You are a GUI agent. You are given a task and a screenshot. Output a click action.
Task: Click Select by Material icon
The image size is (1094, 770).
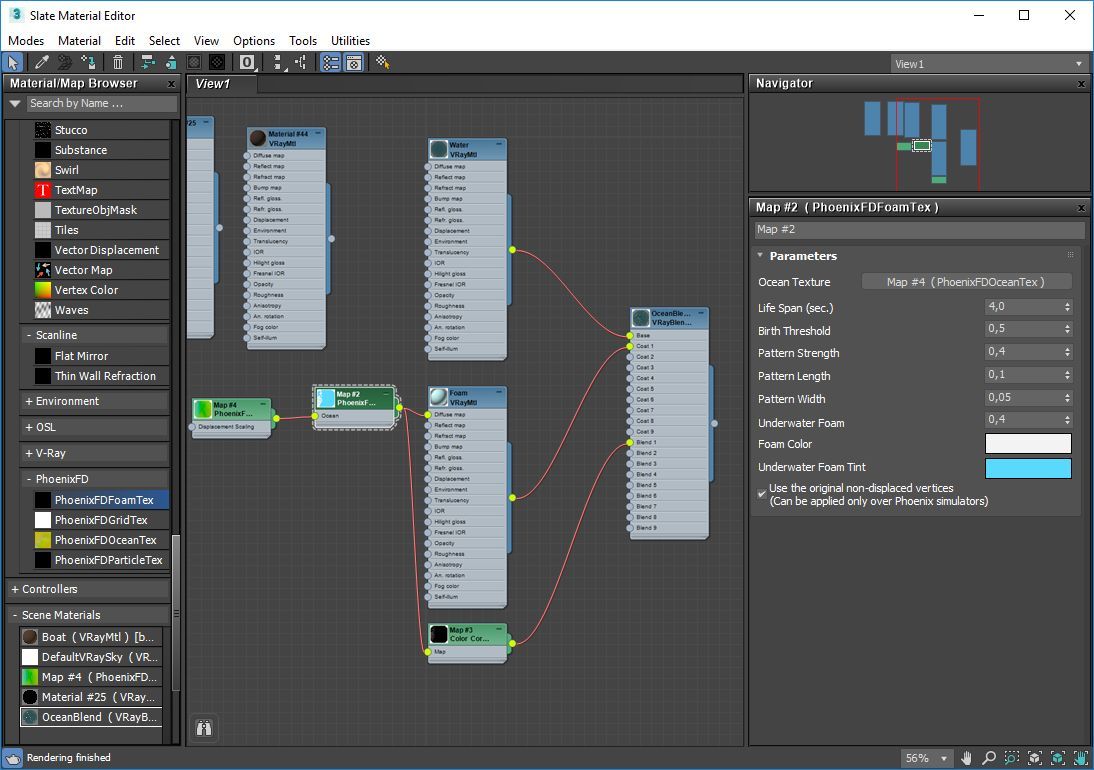pos(382,63)
